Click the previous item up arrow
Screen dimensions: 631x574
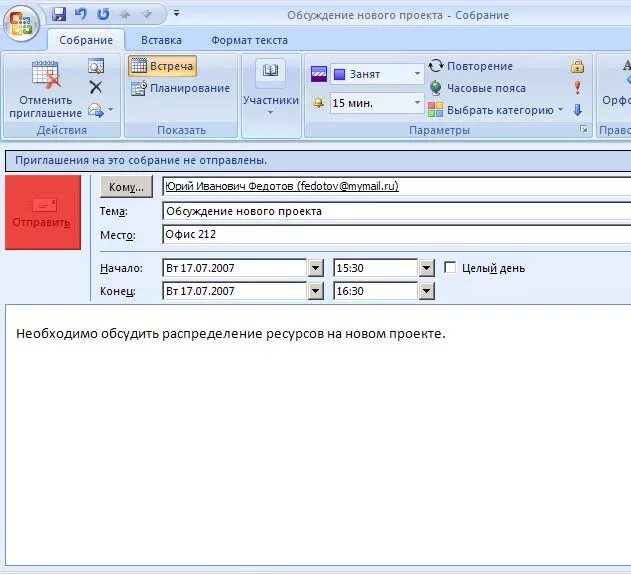pyautogui.click(x=125, y=14)
